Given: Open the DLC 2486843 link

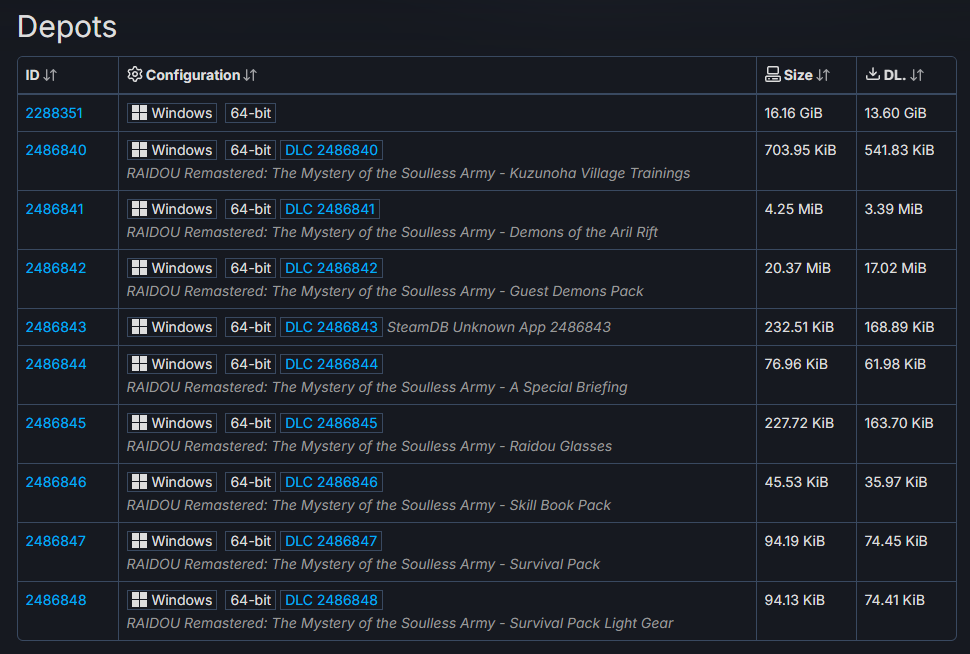Looking at the screenshot, I should pyautogui.click(x=331, y=327).
